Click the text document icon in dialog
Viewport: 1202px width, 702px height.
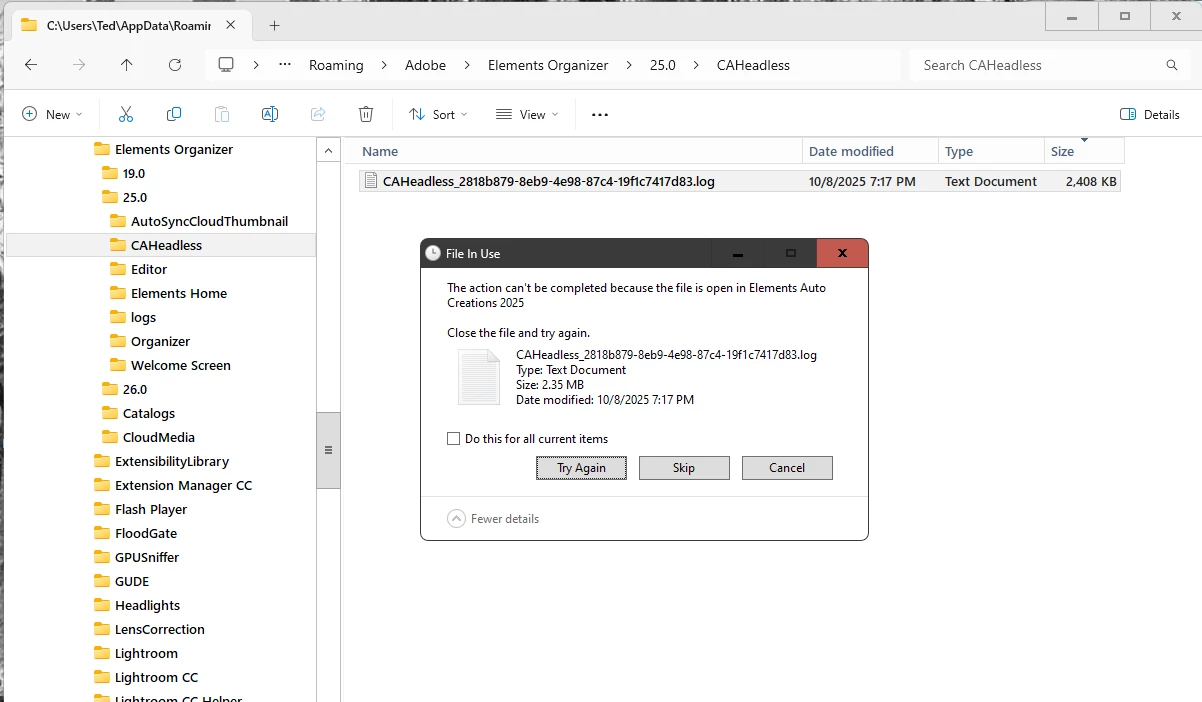click(x=479, y=377)
